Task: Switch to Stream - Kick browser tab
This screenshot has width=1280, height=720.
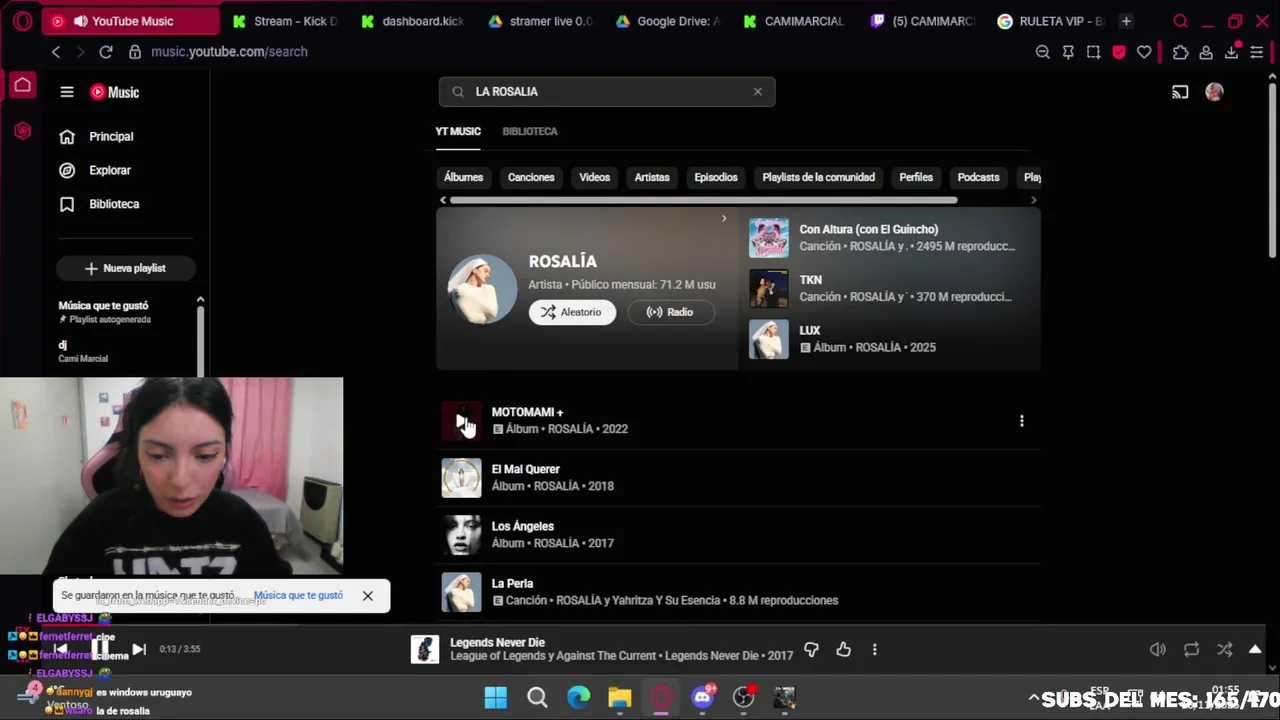Action: (283, 21)
